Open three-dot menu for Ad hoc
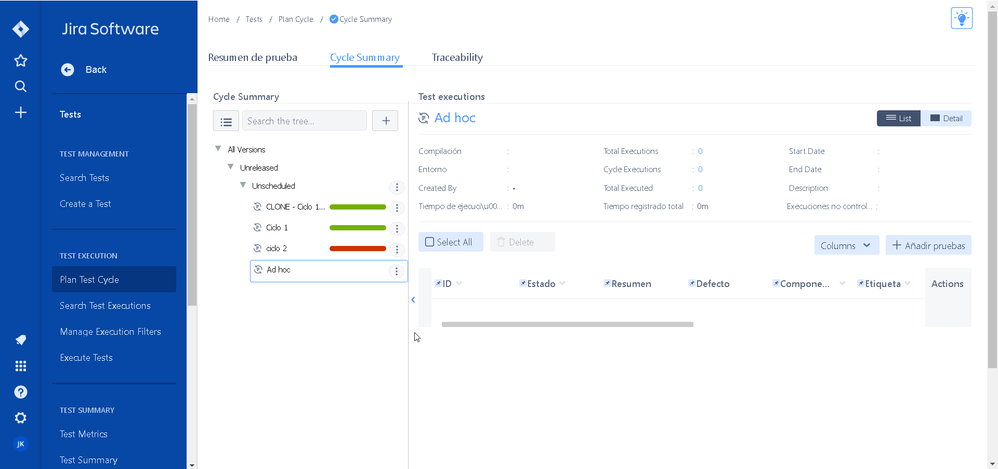Image resolution: width=998 pixels, height=469 pixels. [397, 272]
